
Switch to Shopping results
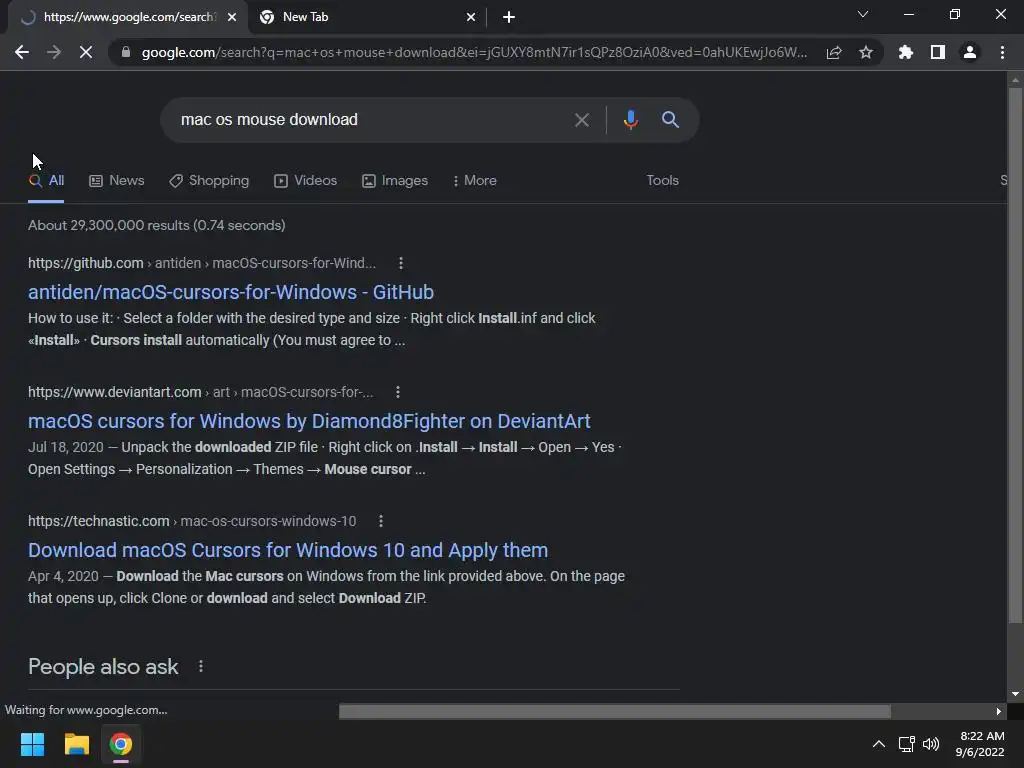click(x=209, y=181)
